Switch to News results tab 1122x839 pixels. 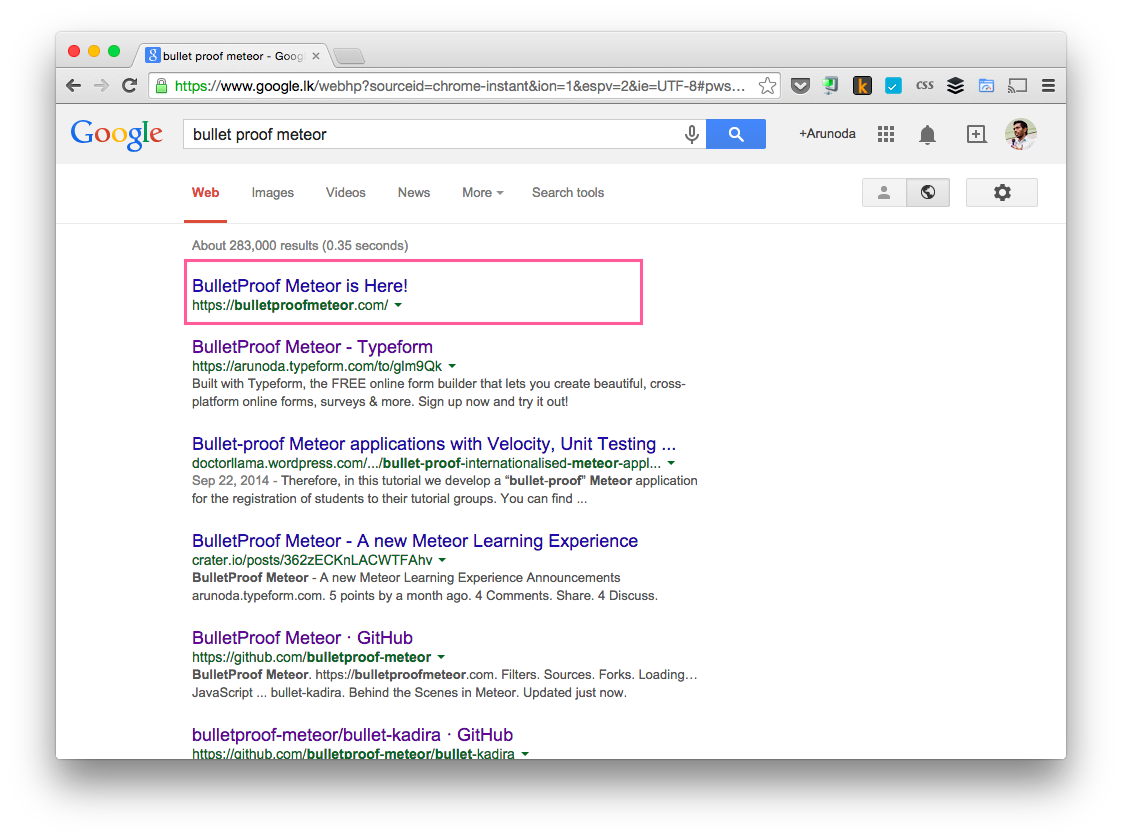414,192
